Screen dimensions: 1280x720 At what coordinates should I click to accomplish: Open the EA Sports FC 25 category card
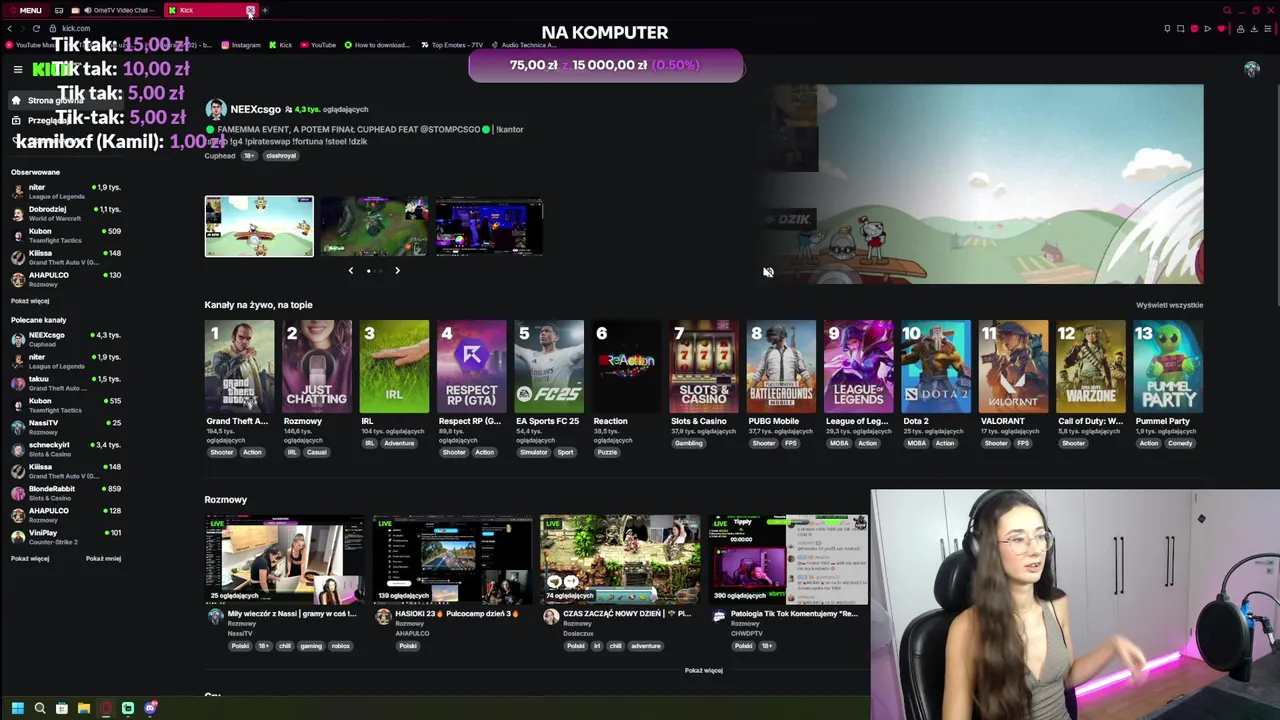tap(549, 366)
